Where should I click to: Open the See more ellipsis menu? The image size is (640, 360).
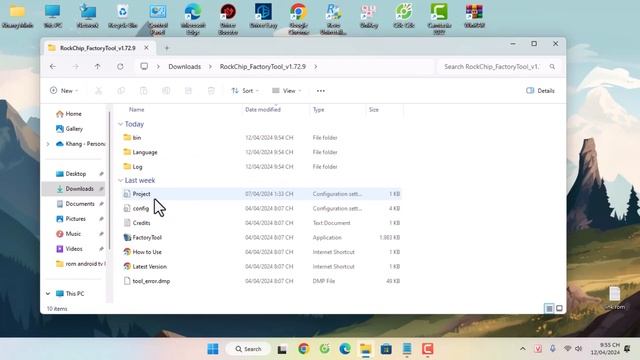[x=321, y=91]
